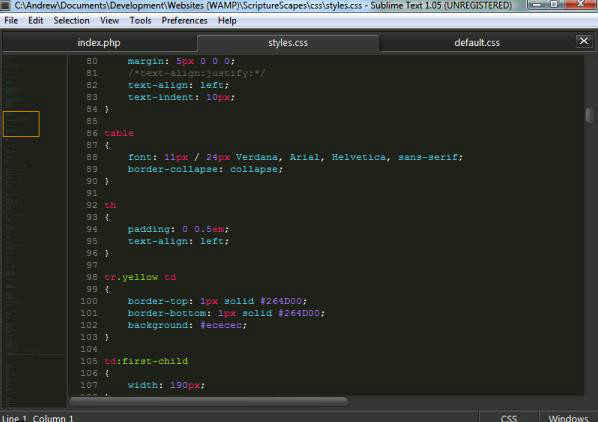Switch to the index.php tab

tap(99, 43)
